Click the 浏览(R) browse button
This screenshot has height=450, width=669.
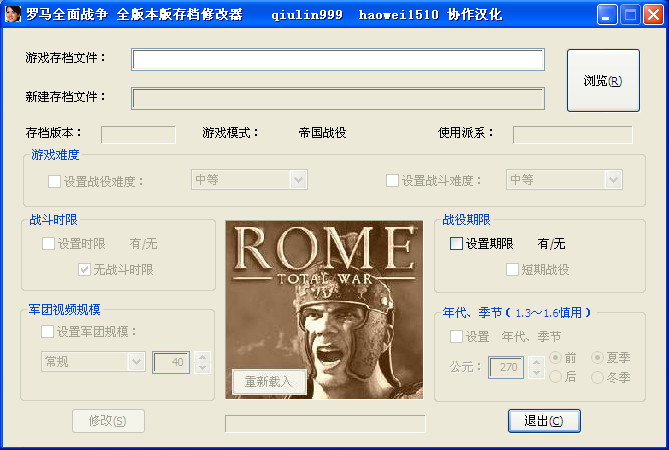(x=603, y=80)
